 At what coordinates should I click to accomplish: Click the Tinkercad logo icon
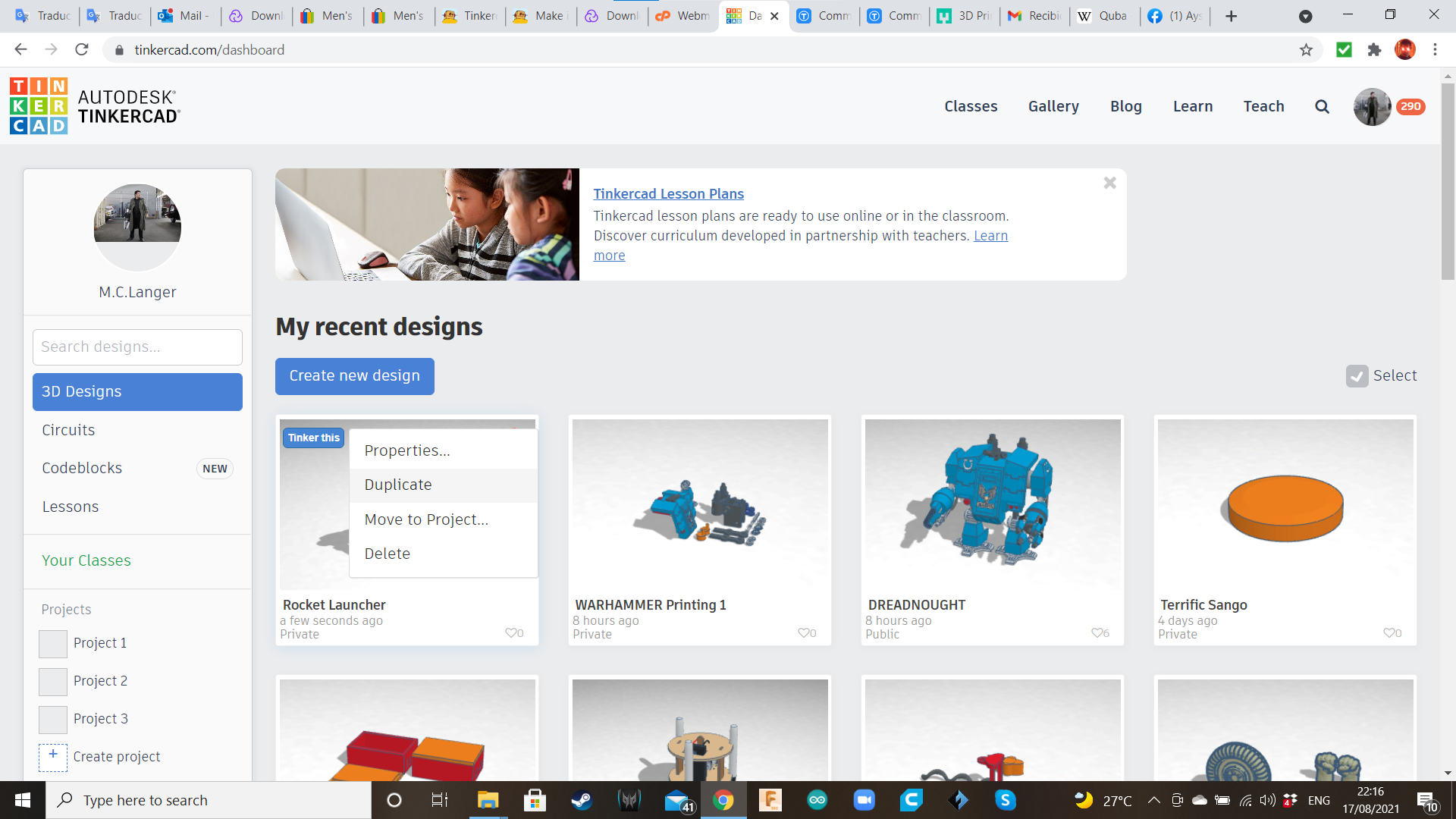39,106
